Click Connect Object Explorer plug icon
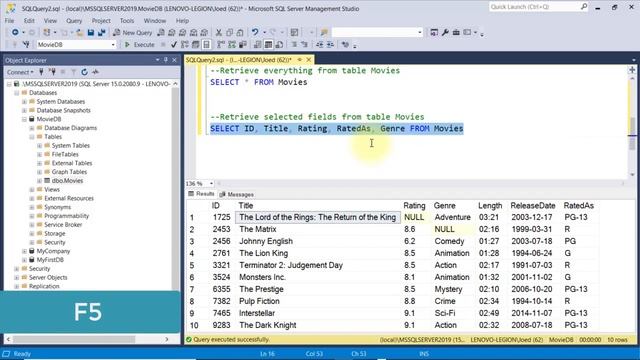The width and height of the screenshot is (640, 360). pyautogui.click(x=41, y=72)
